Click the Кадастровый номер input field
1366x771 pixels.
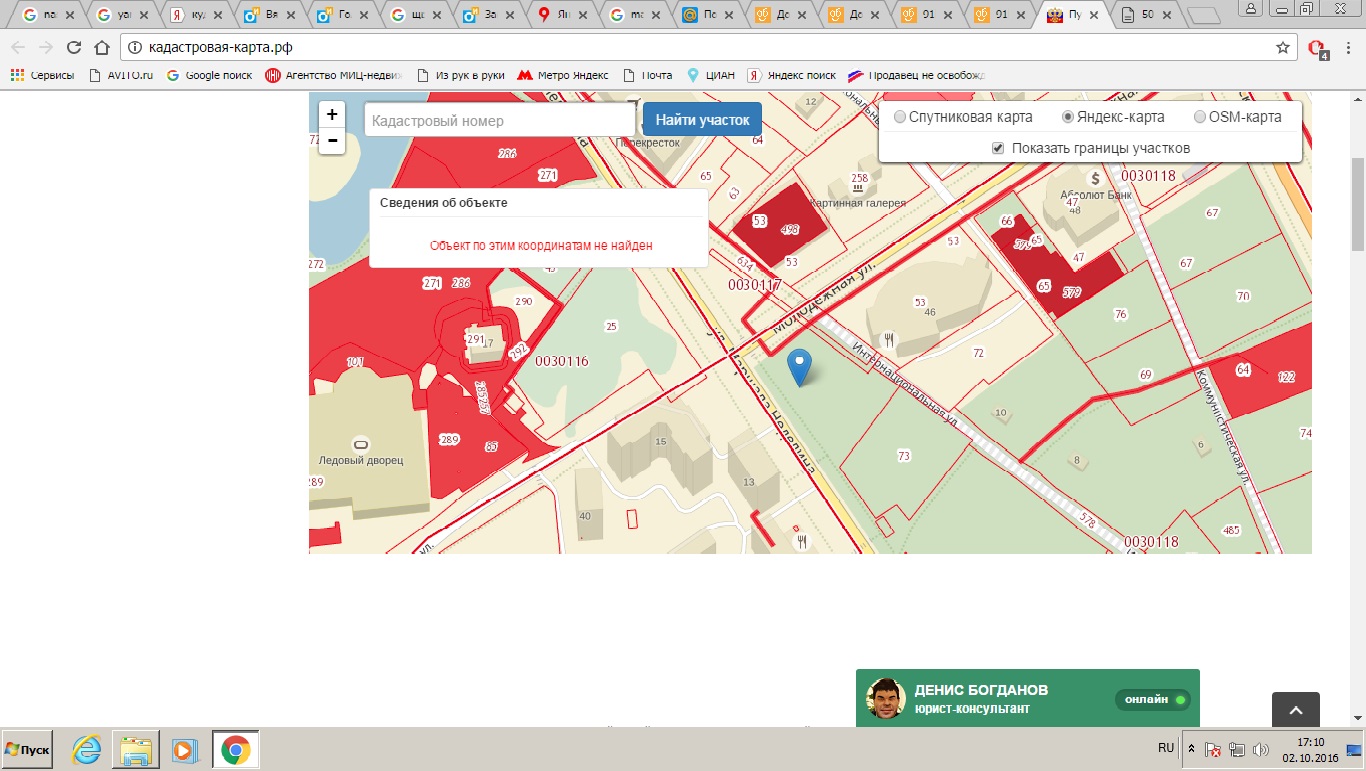[x=499, y=120]
